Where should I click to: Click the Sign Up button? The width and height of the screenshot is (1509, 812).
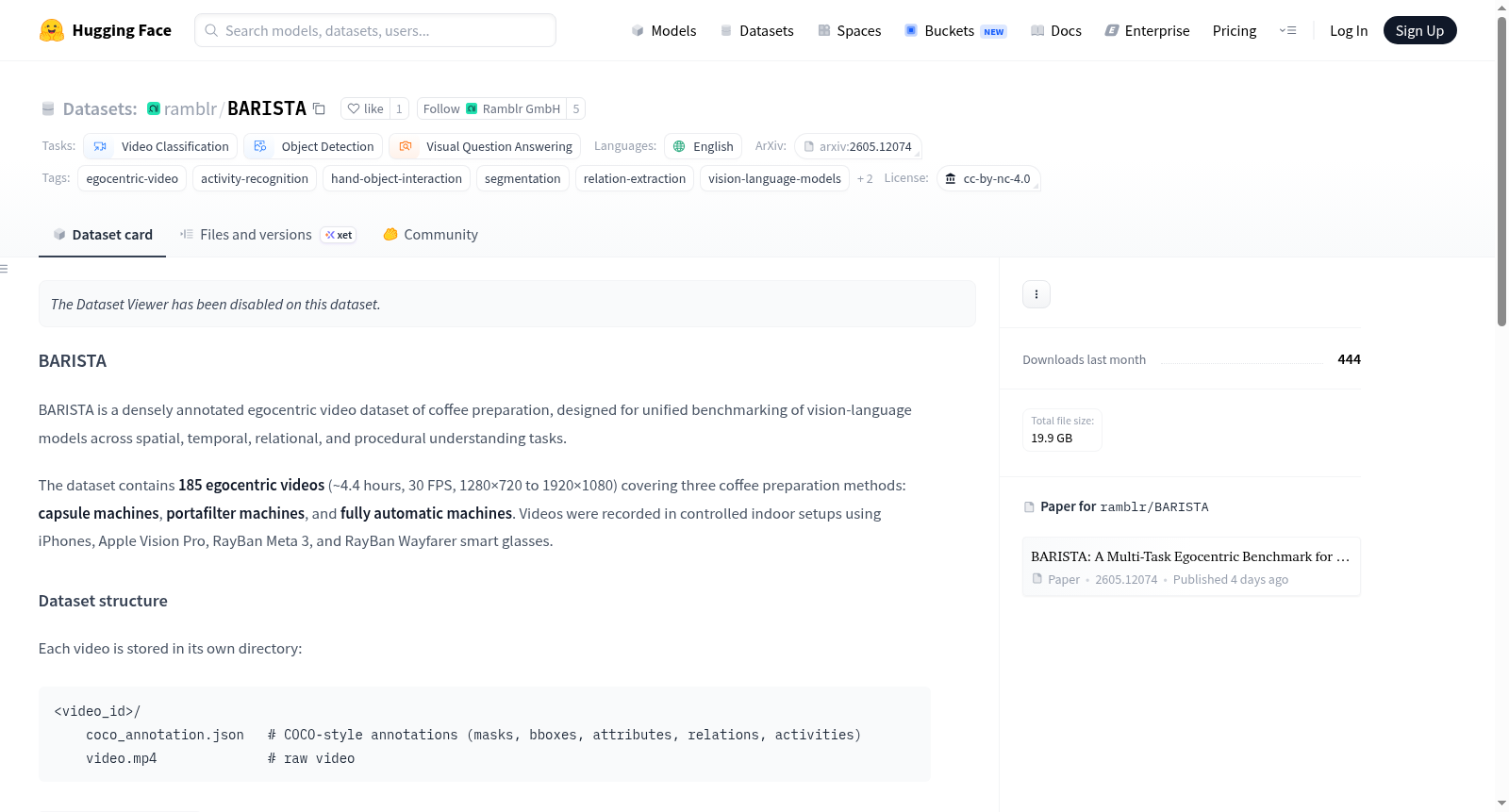(x=1419, y=30)
